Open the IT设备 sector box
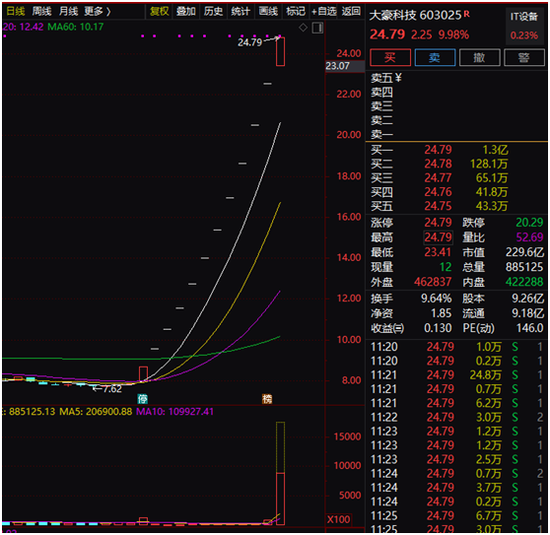 point(524,25)
